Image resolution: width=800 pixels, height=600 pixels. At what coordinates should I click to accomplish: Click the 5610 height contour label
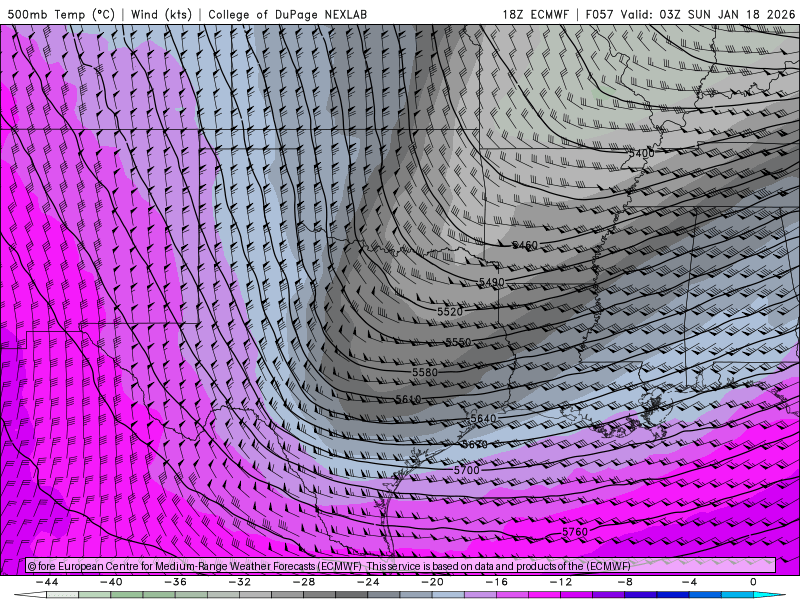[408, 399]
